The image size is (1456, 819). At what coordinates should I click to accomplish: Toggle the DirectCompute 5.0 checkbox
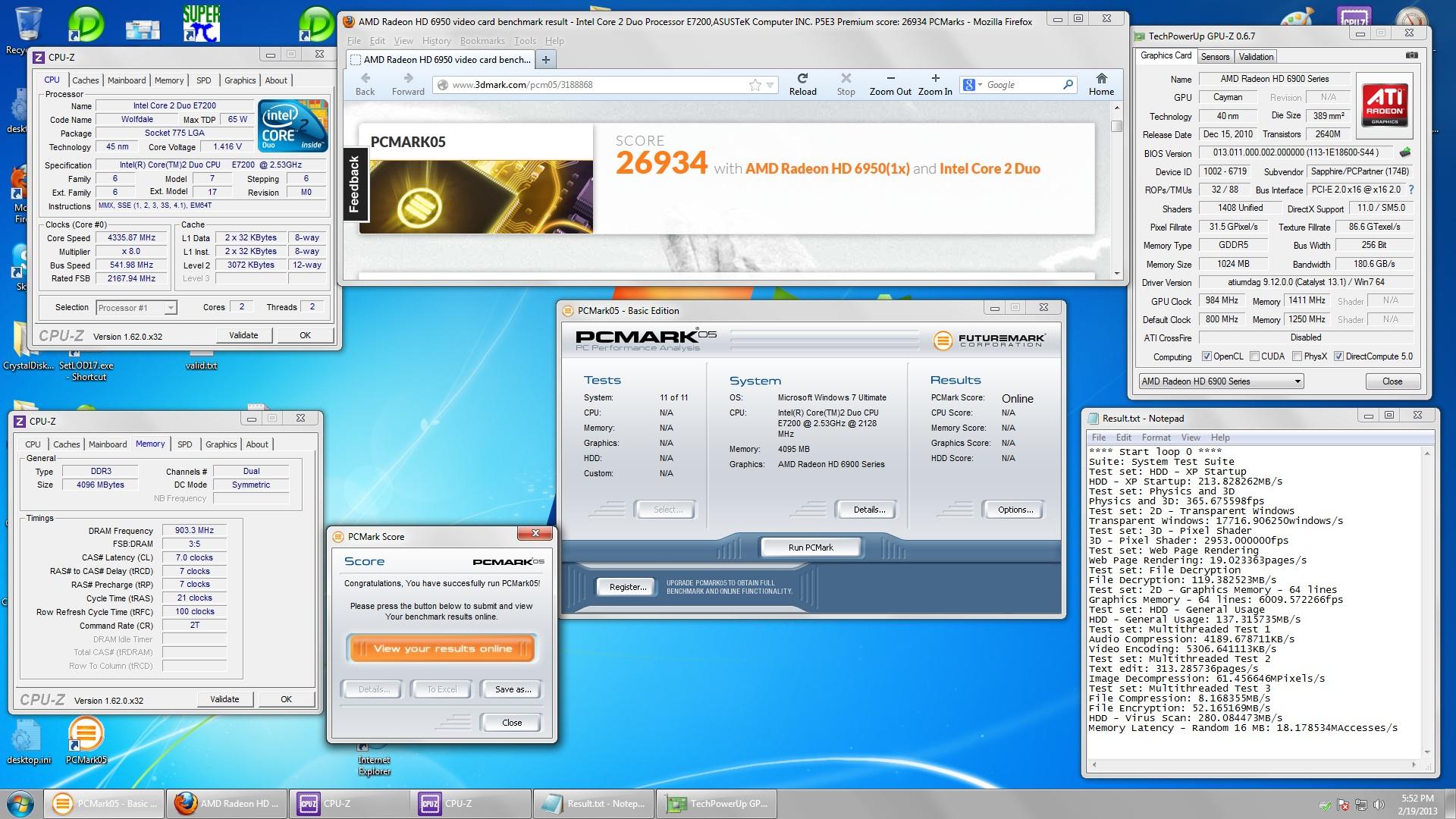tap(1338, 356)
